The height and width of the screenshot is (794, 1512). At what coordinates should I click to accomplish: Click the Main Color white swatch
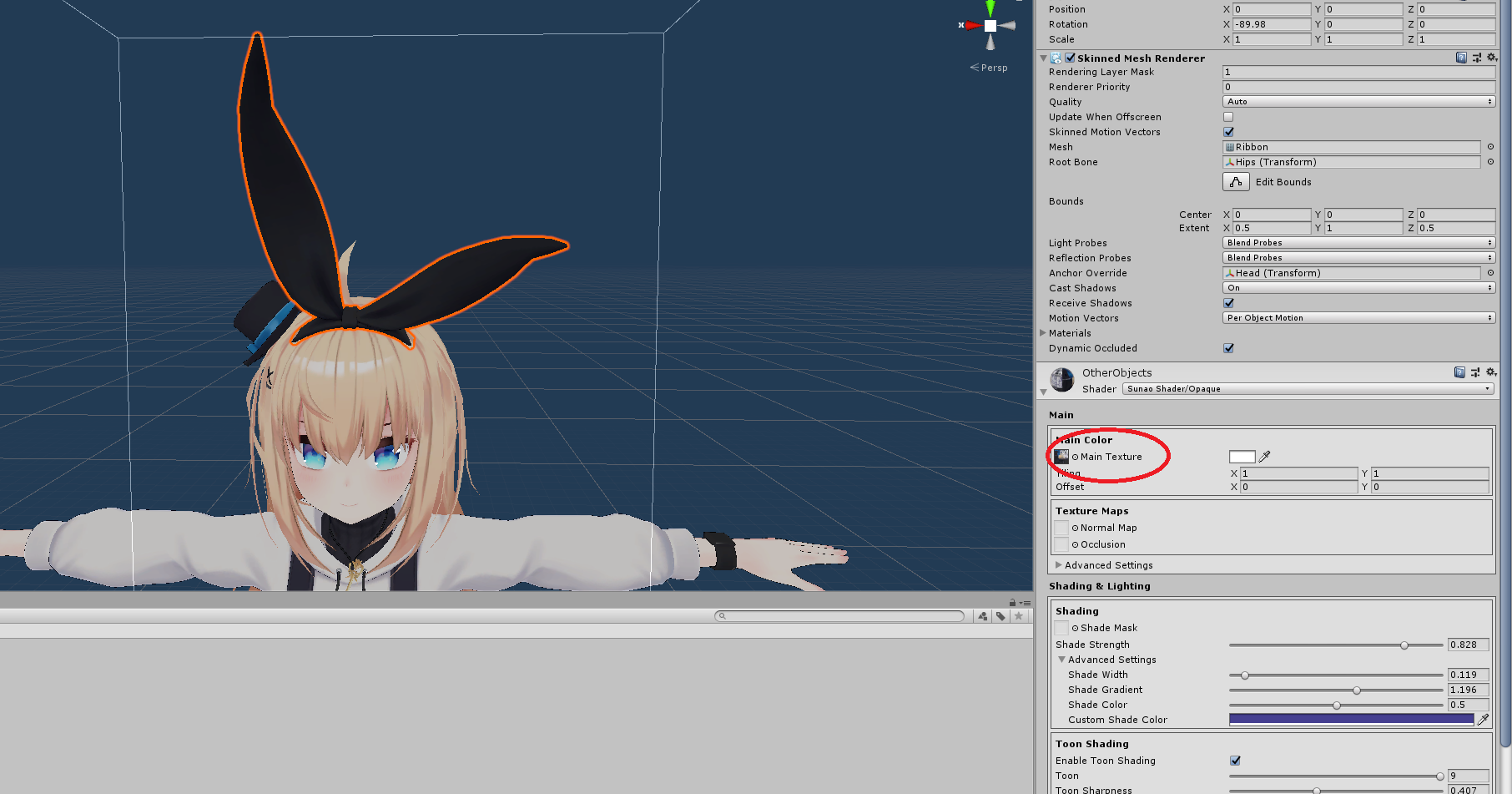tap(1242, 457)
